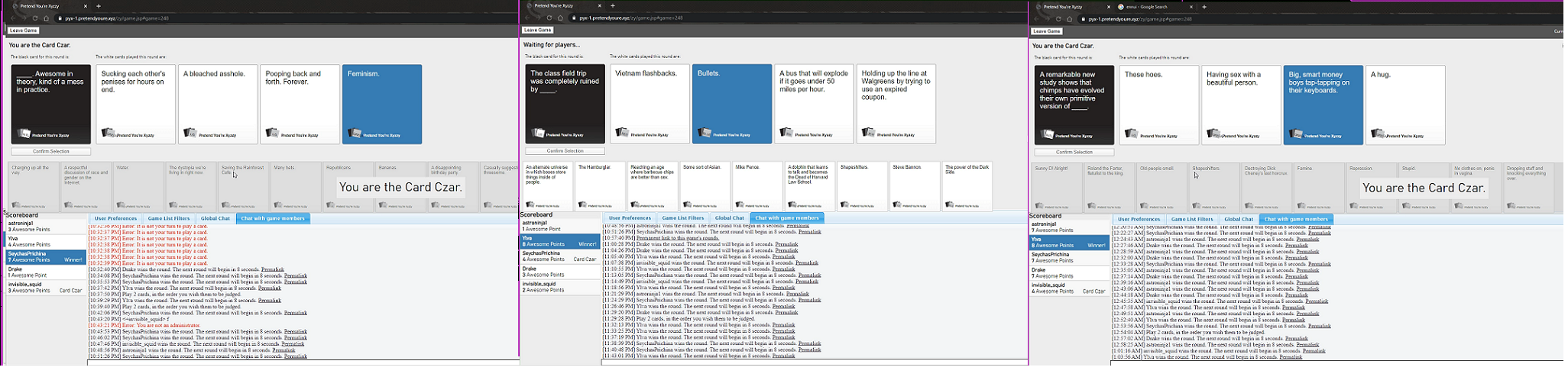Image resolution: width=1568 pixels, height=377 pixels.
Task: Pick the Vietnam flashbacks white card
Action: (x=650, y=103)
